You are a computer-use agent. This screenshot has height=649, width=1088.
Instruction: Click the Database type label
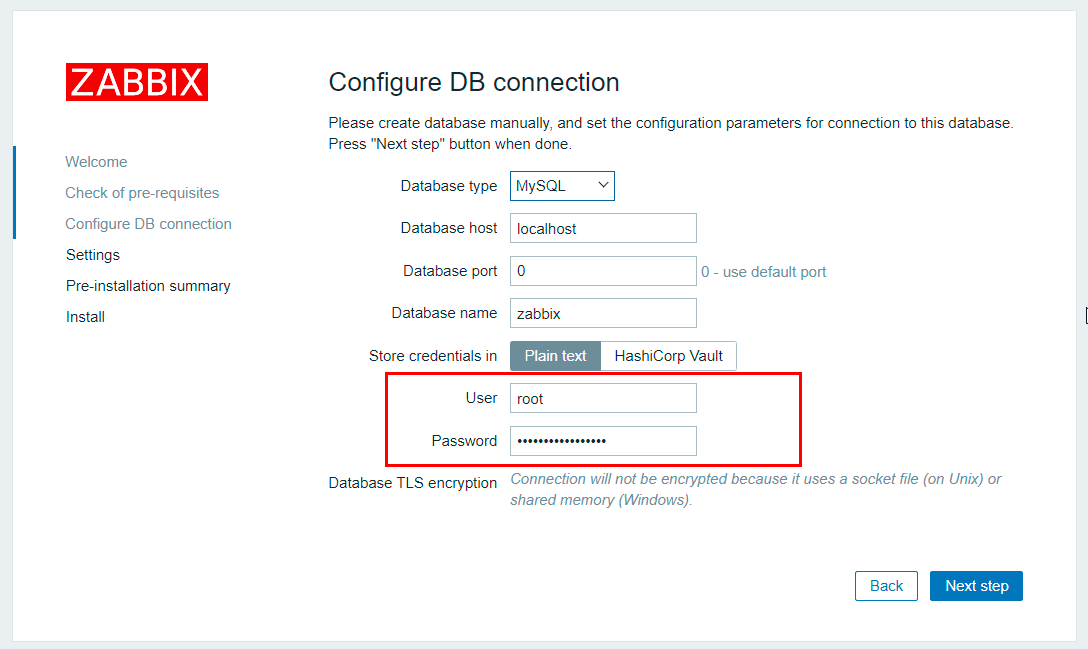(448, 186)
